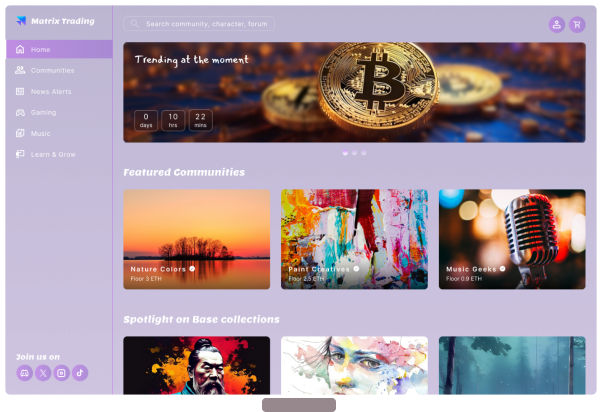602x412 pixels.
Task: Open the Music Geeks community card
Action: (x=512, y=239)
